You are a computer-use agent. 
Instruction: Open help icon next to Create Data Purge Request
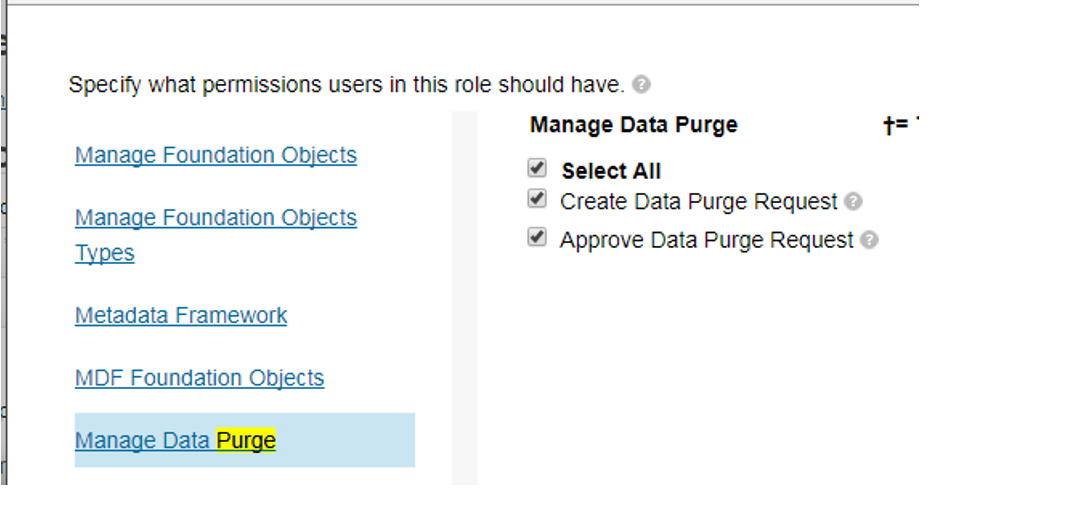854,202
